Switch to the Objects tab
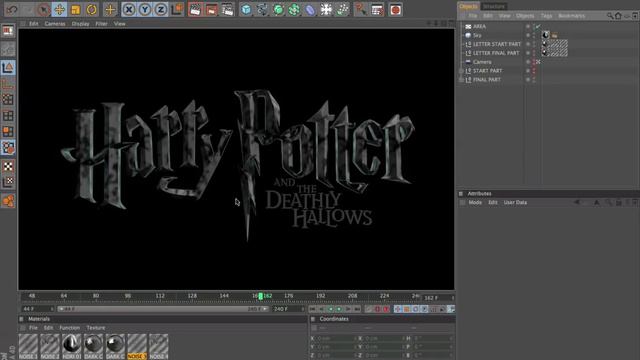Screen dimensions: 640x360 468,6
